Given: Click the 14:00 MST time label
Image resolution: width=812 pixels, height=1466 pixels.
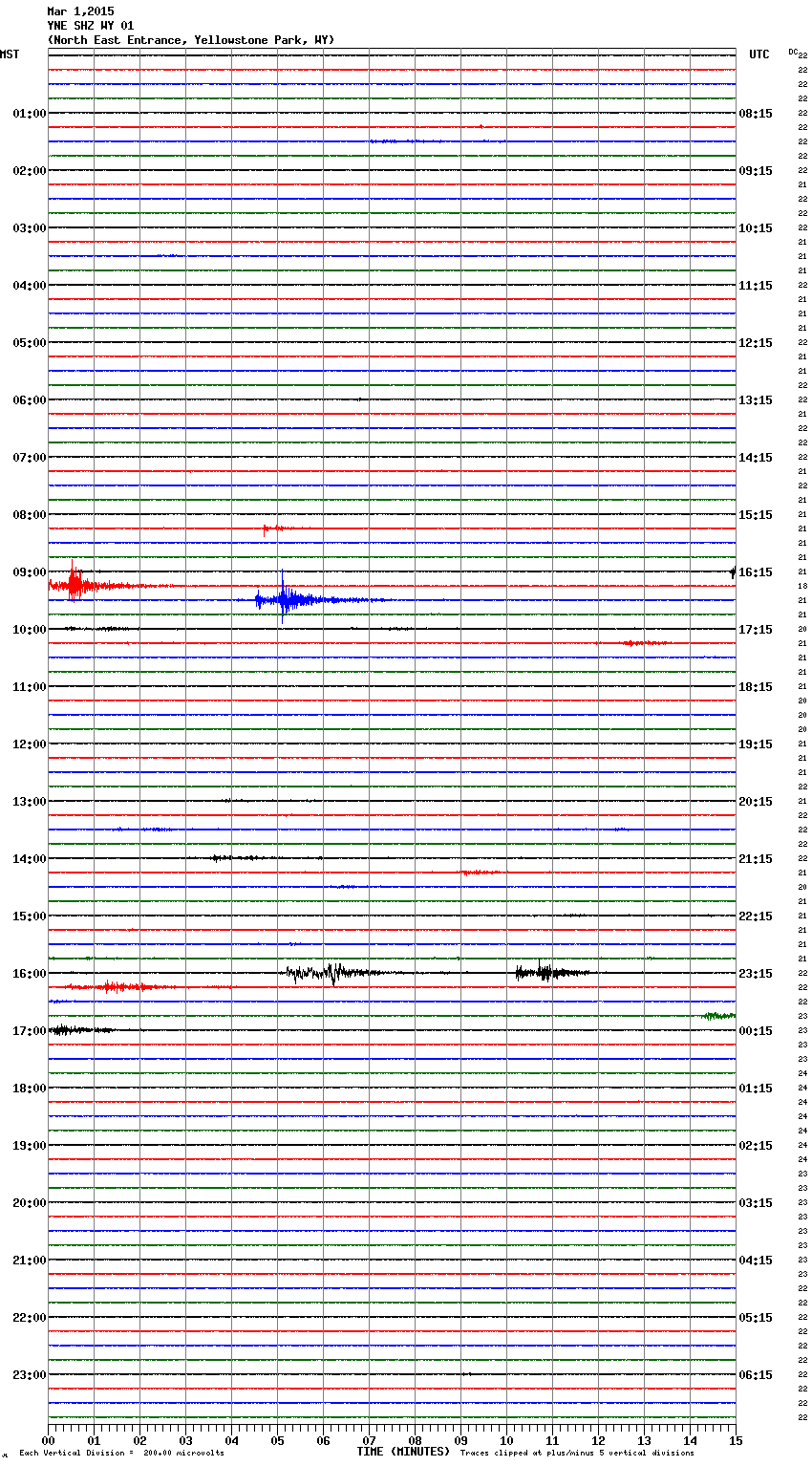Looking at the screenshot, I should [29, 859].
